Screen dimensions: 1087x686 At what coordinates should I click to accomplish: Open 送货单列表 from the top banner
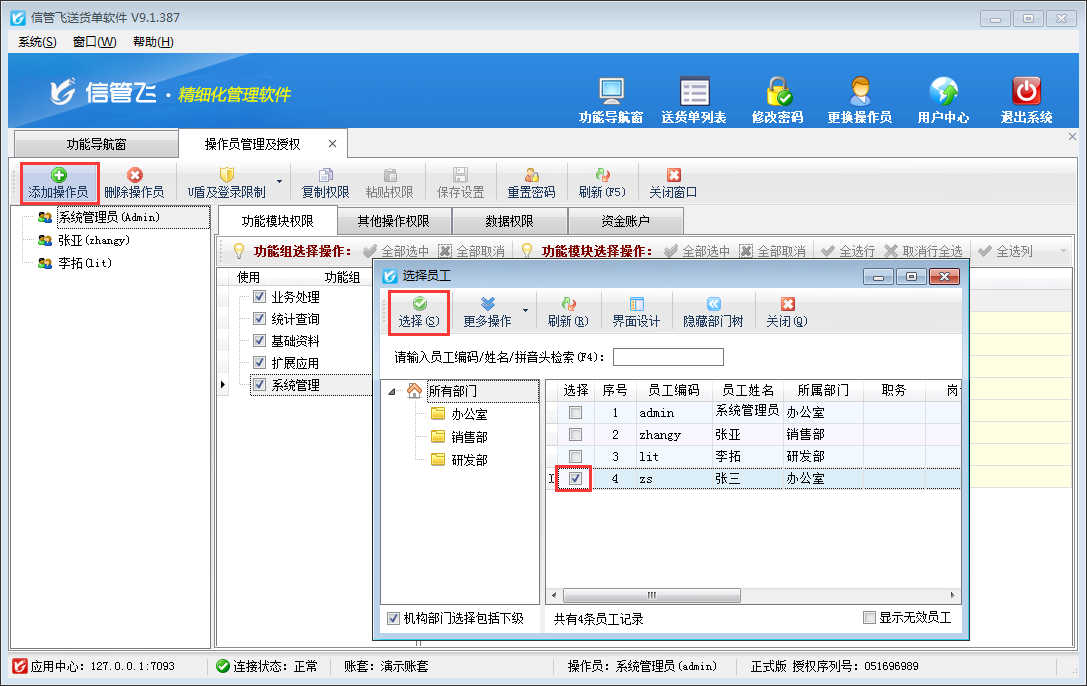click(x=694, y=92)
